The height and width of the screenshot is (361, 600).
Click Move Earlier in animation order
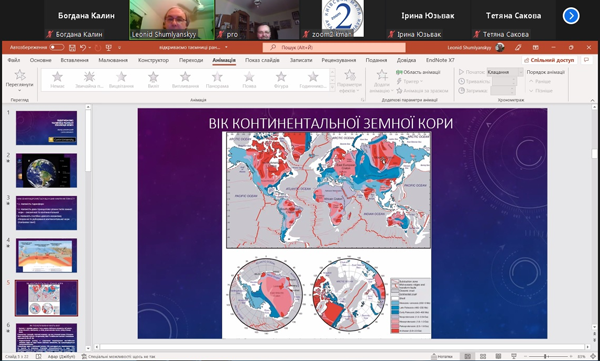pos(540,81)
